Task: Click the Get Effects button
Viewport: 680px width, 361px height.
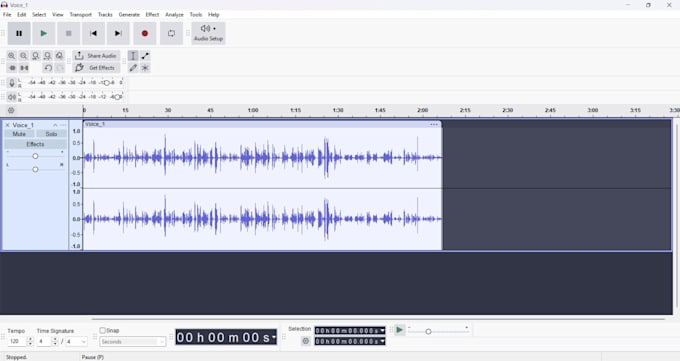Action: pyautogui.click(x=96, y=68)
